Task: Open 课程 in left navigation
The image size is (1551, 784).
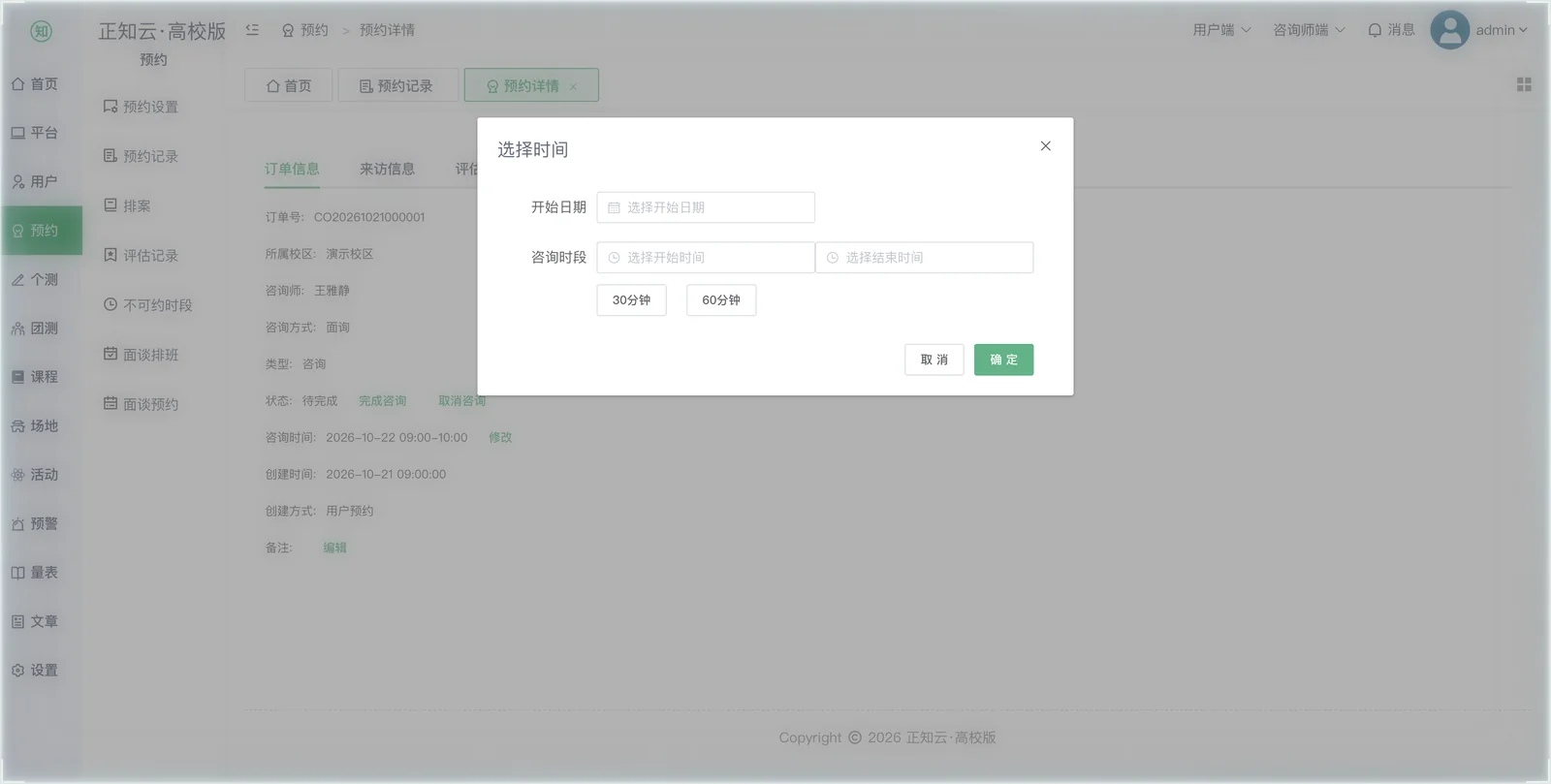Action: [35, 377]
